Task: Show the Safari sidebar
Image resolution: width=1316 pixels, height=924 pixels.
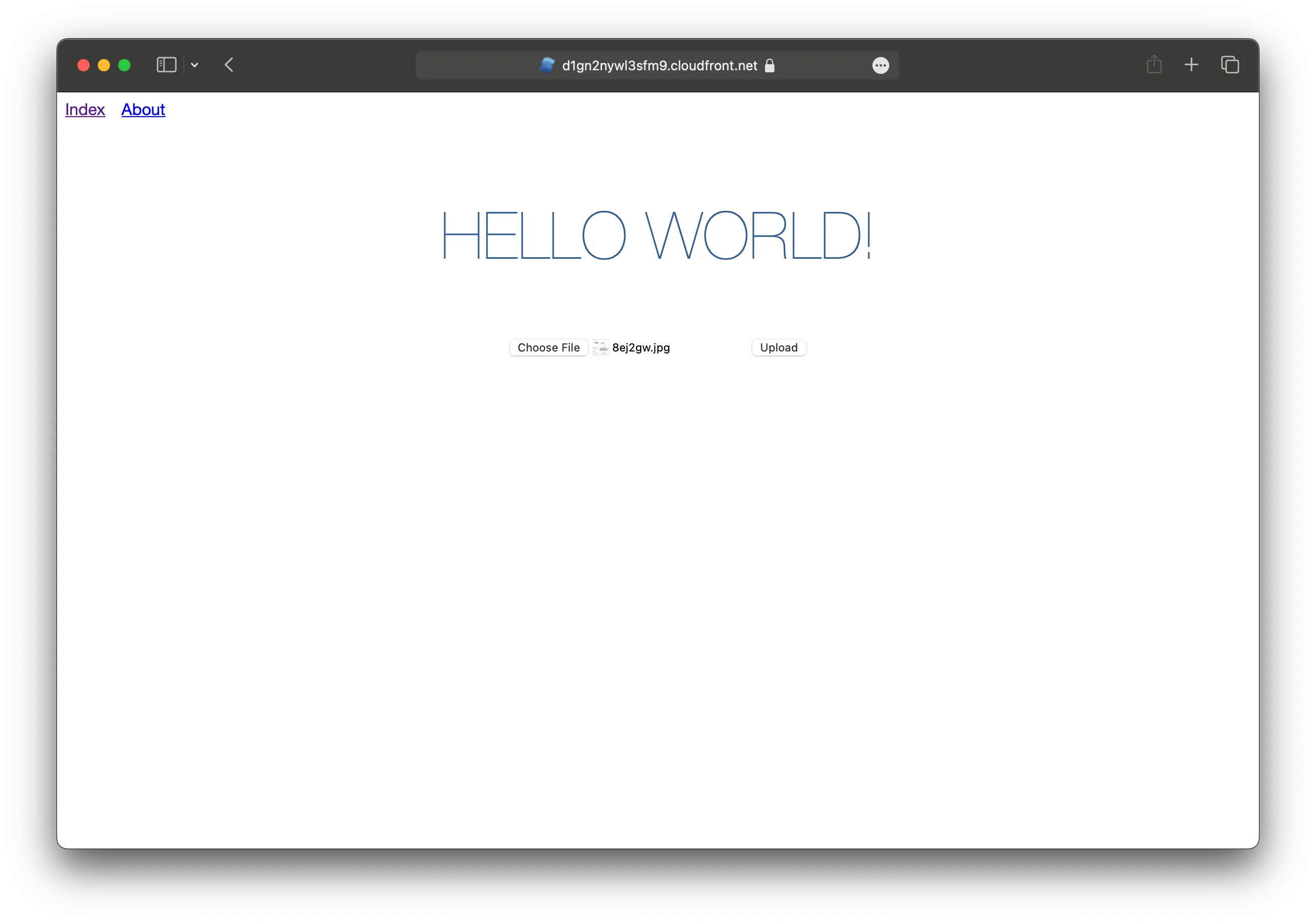Action: pyautogui.click(x=166, y=65)
